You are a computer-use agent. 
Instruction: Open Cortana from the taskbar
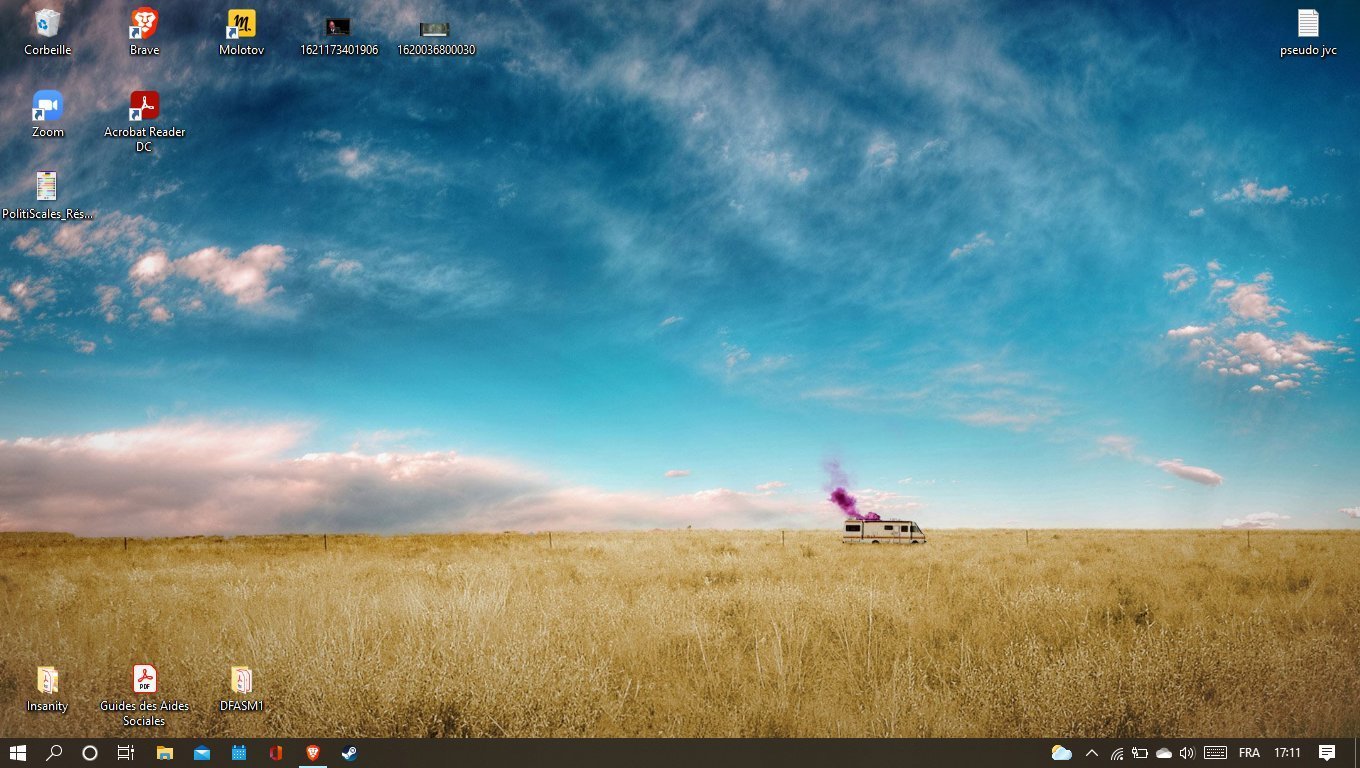(90, 753)
